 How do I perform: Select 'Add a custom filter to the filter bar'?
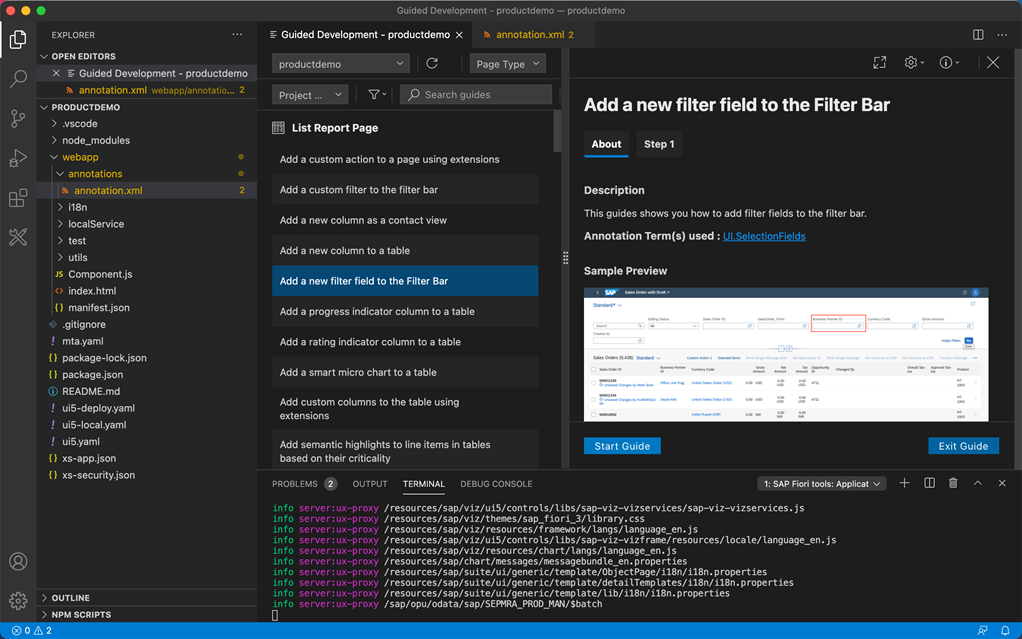[x=405, y=190]
